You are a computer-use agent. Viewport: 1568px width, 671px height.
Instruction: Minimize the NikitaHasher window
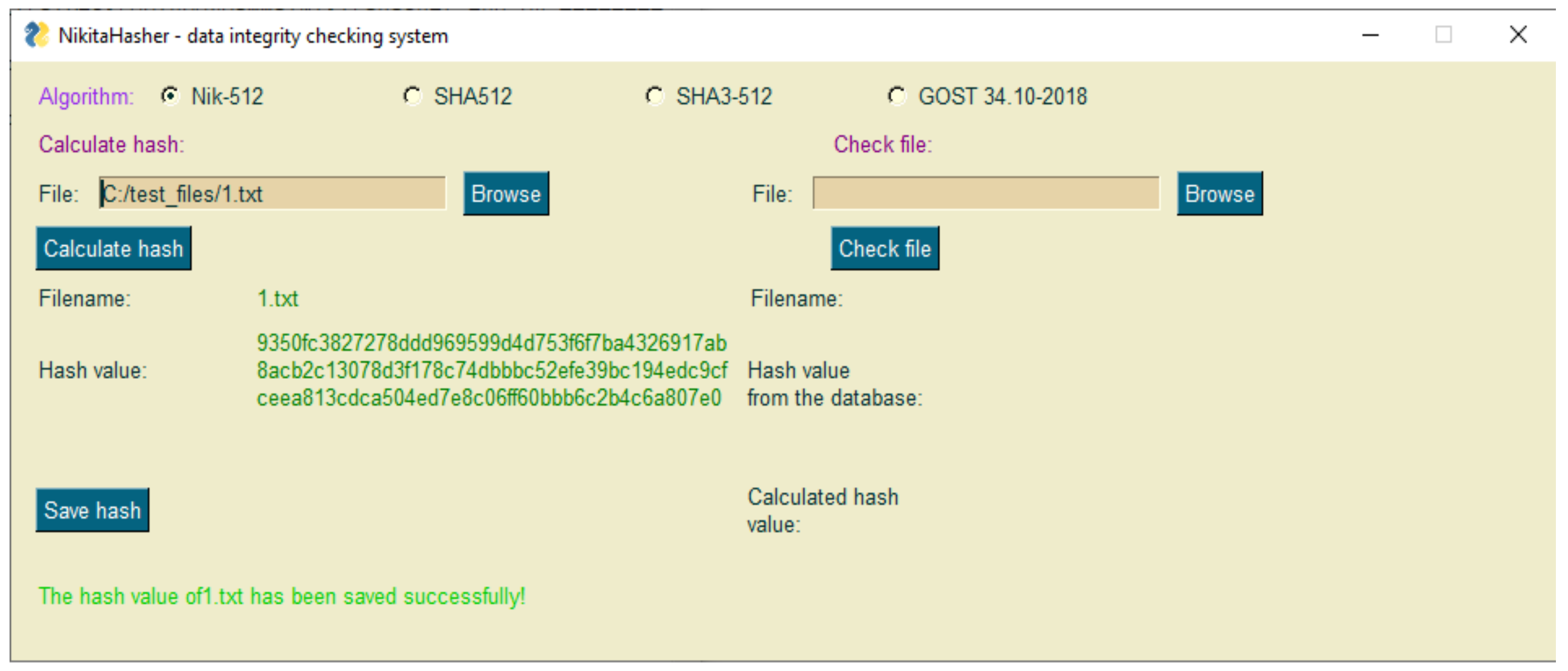pyautogui.click(x=1369, y=35)
